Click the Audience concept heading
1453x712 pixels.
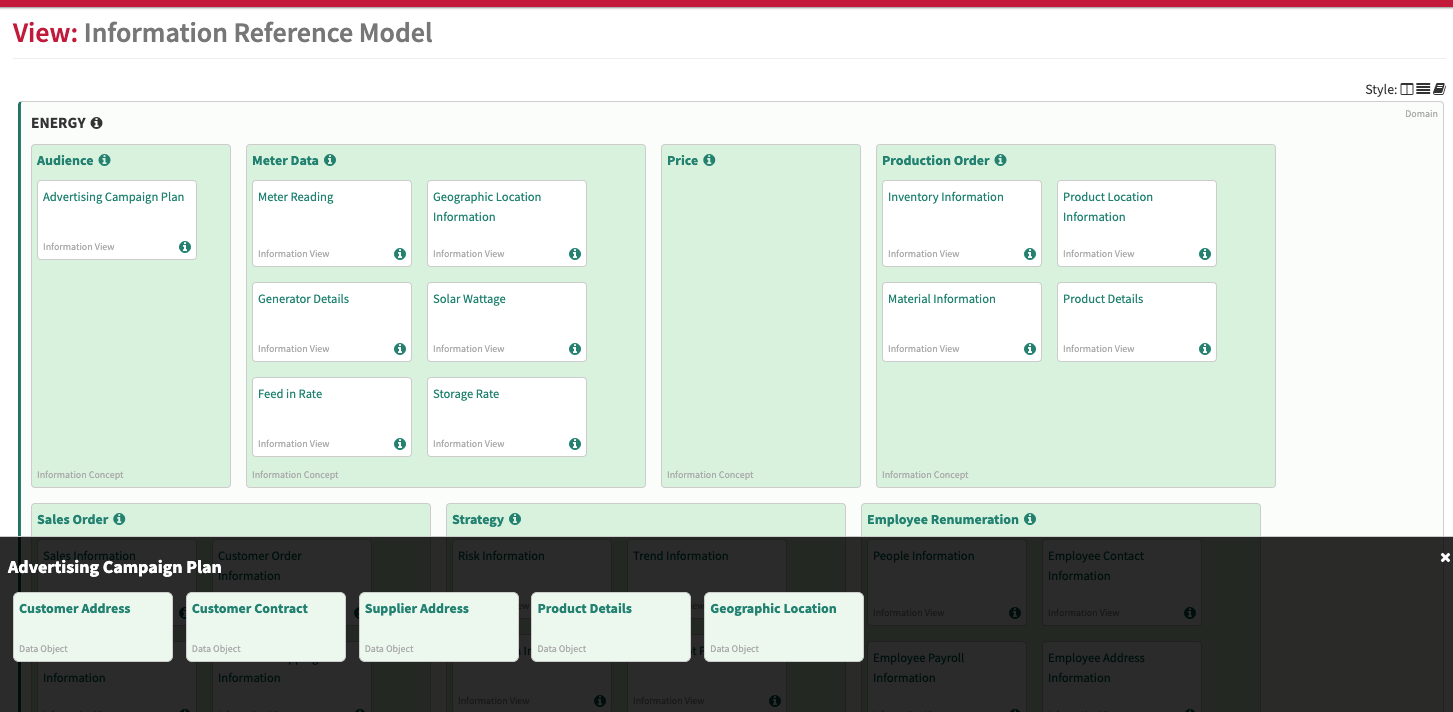point(65,160)
